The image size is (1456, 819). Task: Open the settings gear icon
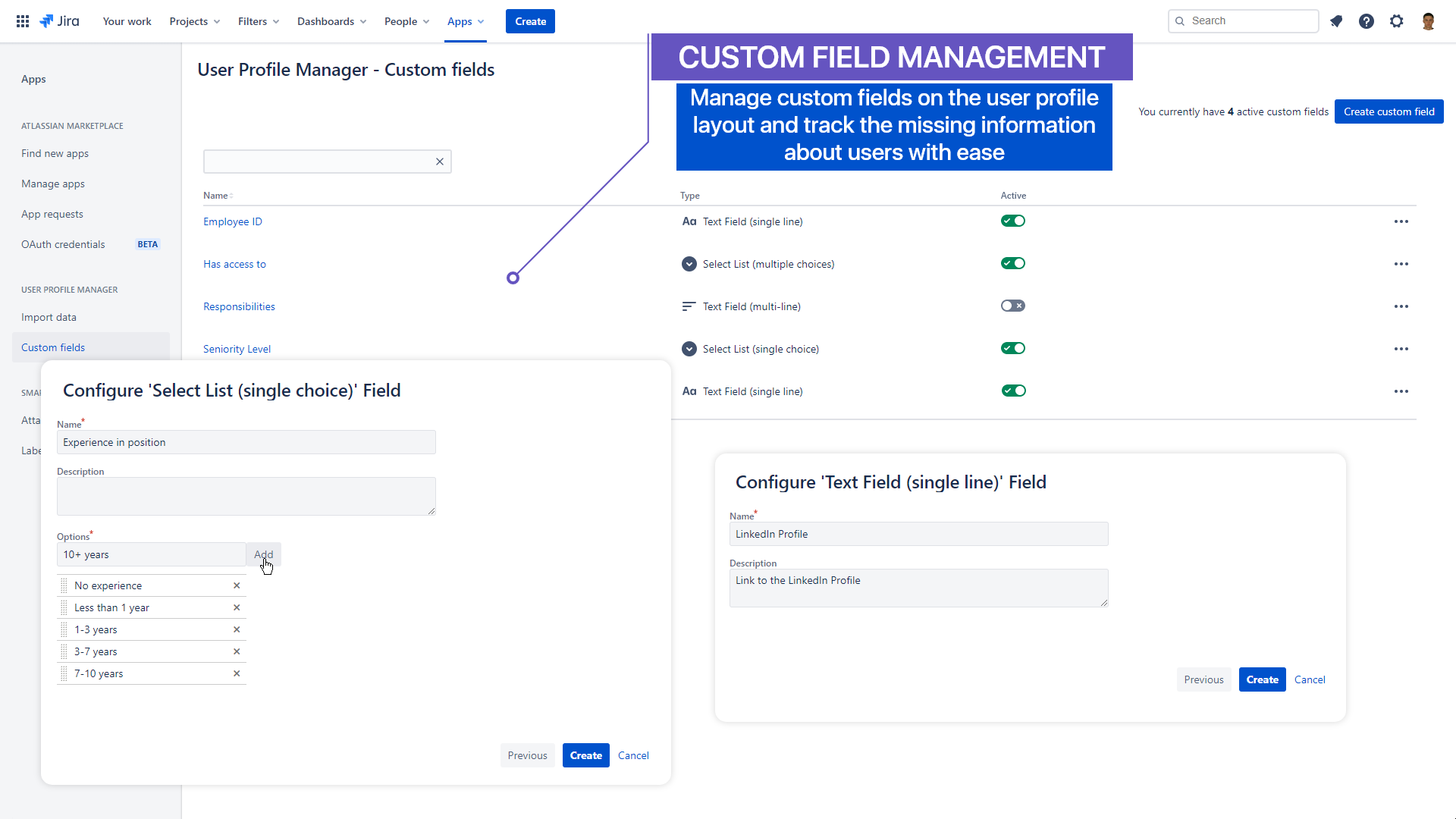point(1397,21)
